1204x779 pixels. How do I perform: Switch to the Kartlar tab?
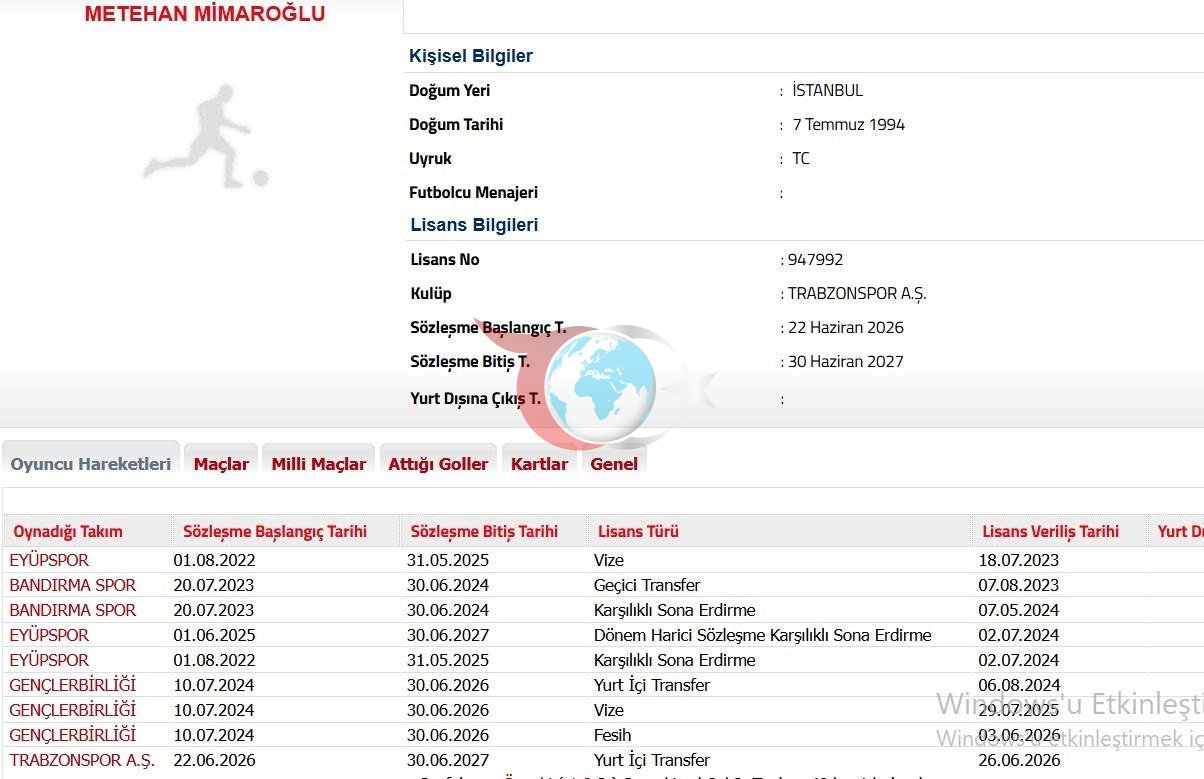pos(539,464)
